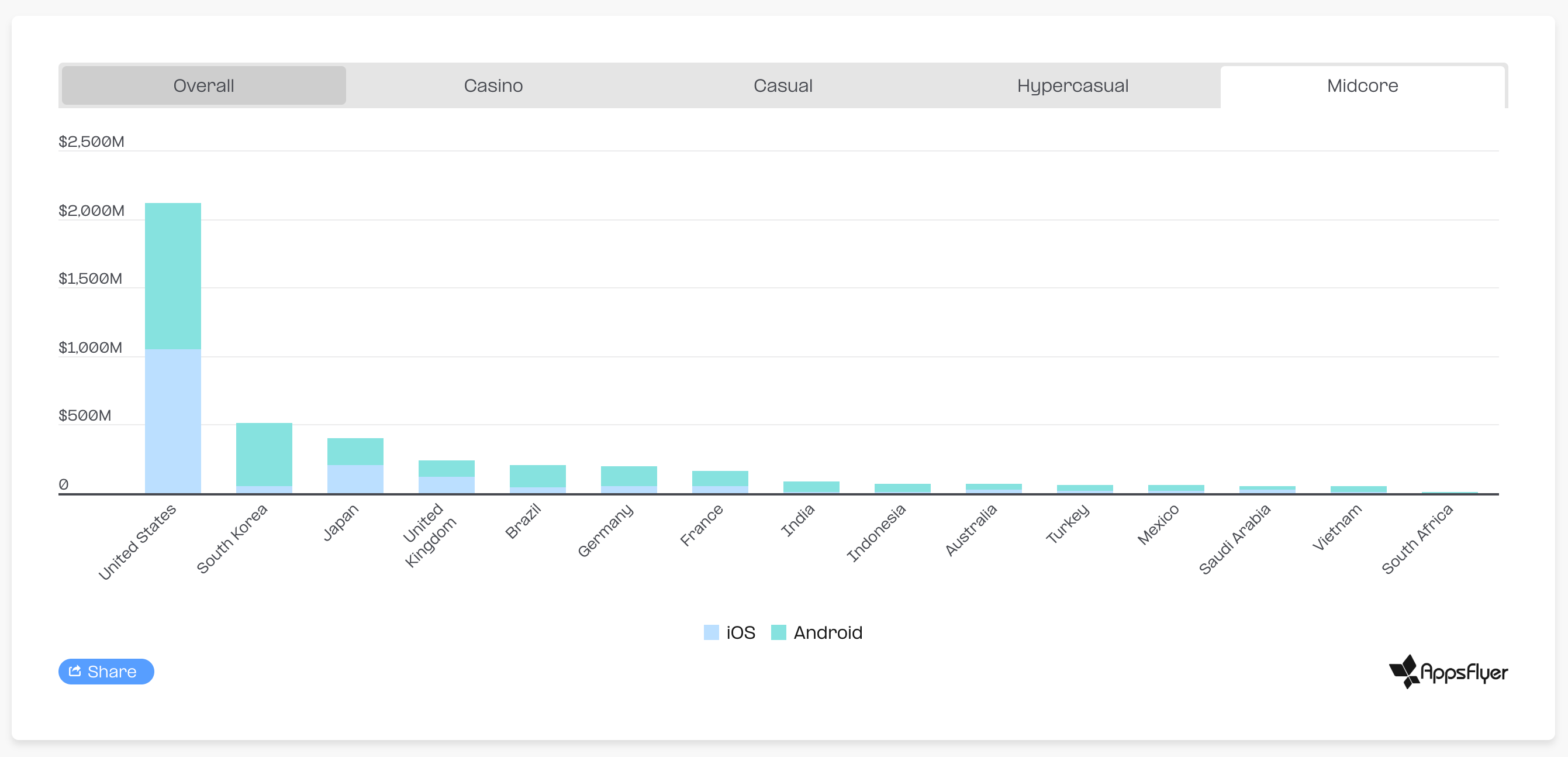This screenshot has width=1568, height=757.
Task: Select the Brazil bar
Action: click(537, 479)
